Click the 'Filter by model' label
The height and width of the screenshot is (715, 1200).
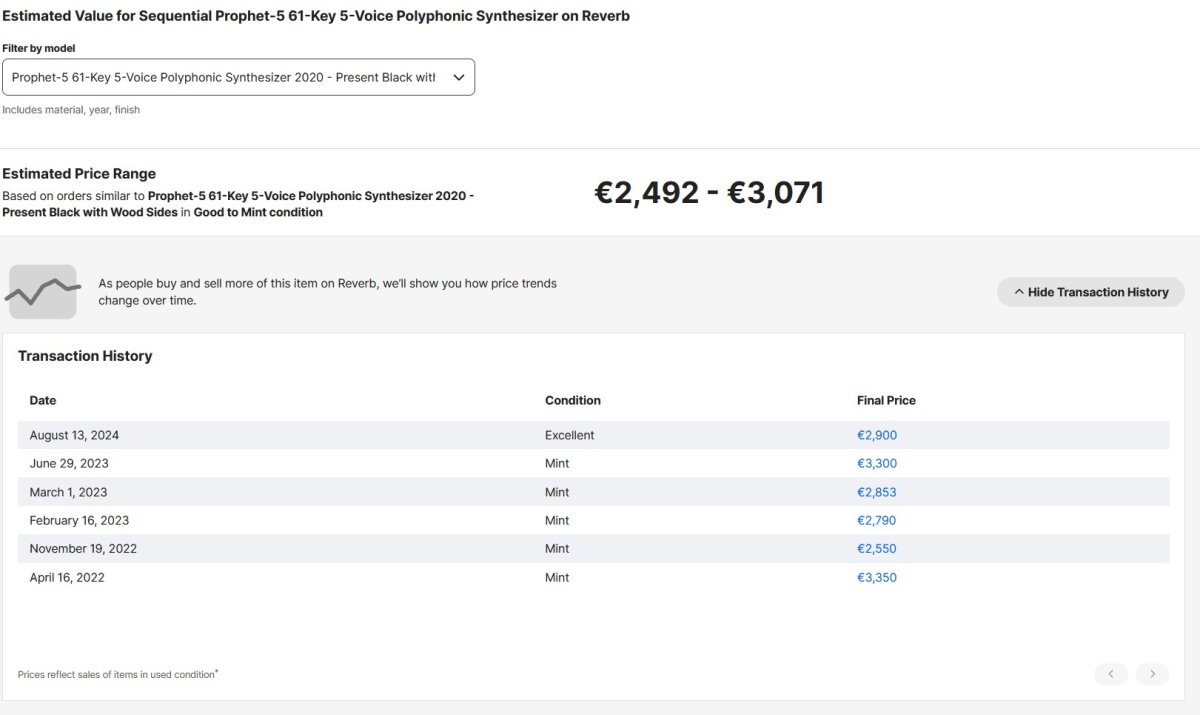point(38,48)
